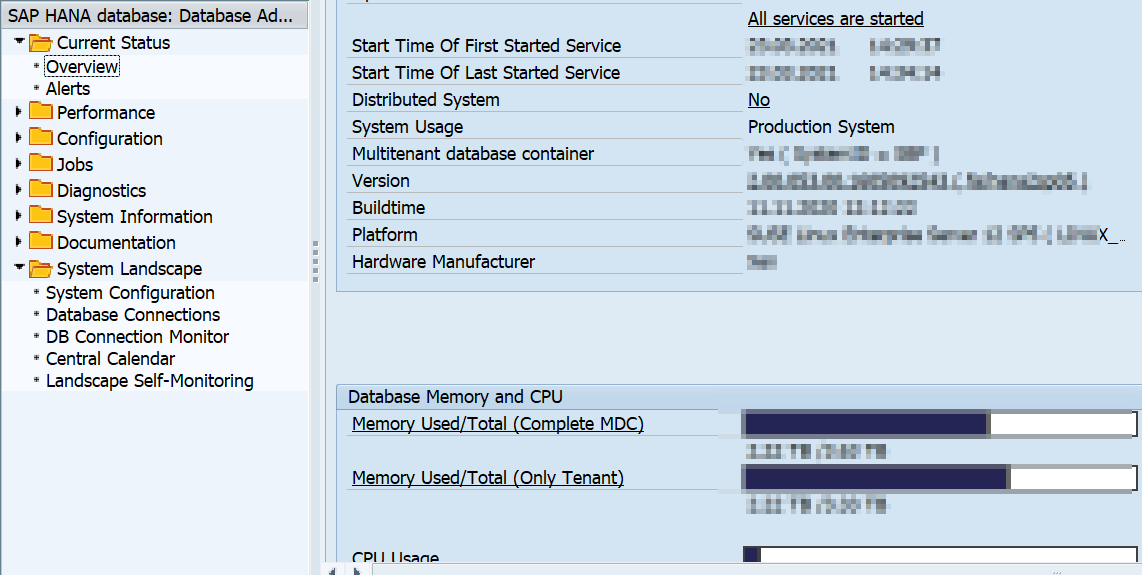This screenshot has width=1142, height=575.
Task: Click the CPU Usage progress bar
Action: (940, 555)
